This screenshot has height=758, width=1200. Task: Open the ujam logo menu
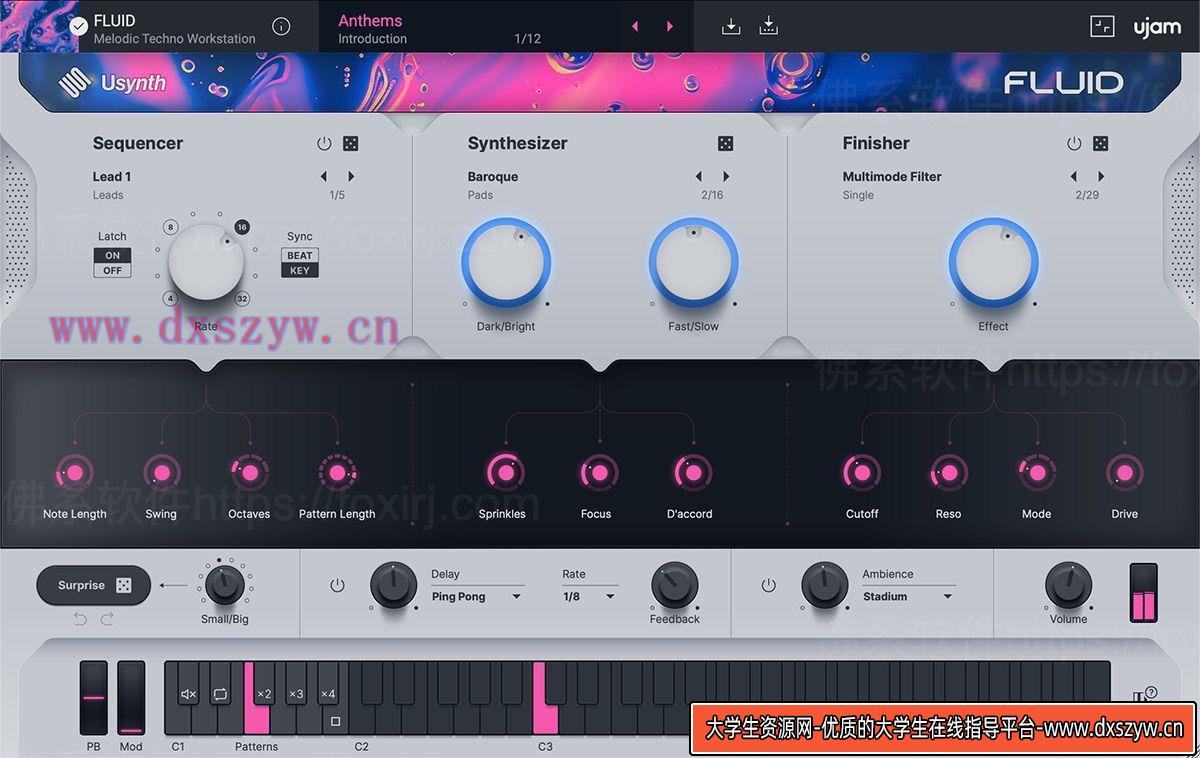coord(1157,27)
